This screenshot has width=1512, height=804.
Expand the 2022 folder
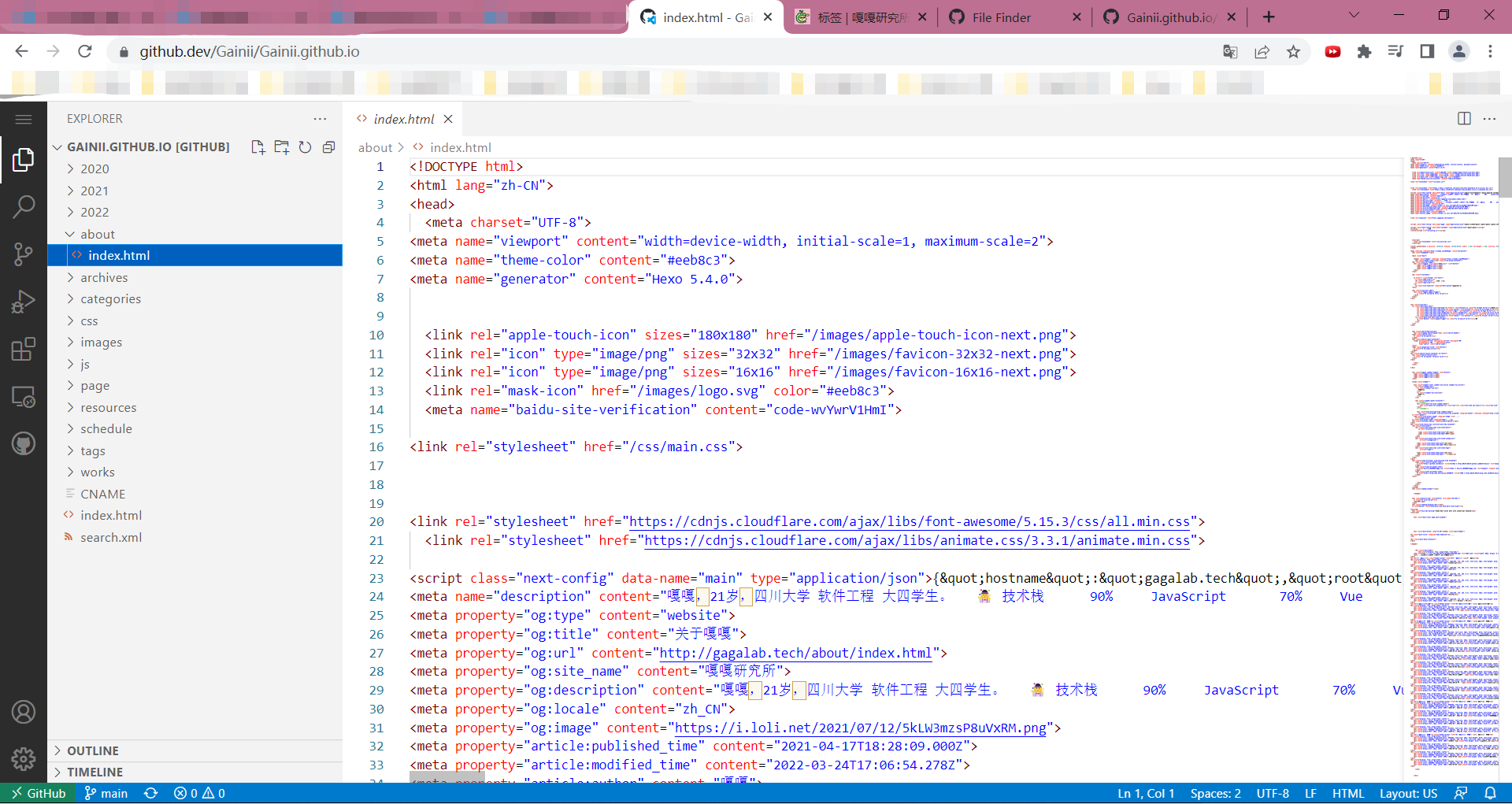point(195,212)
